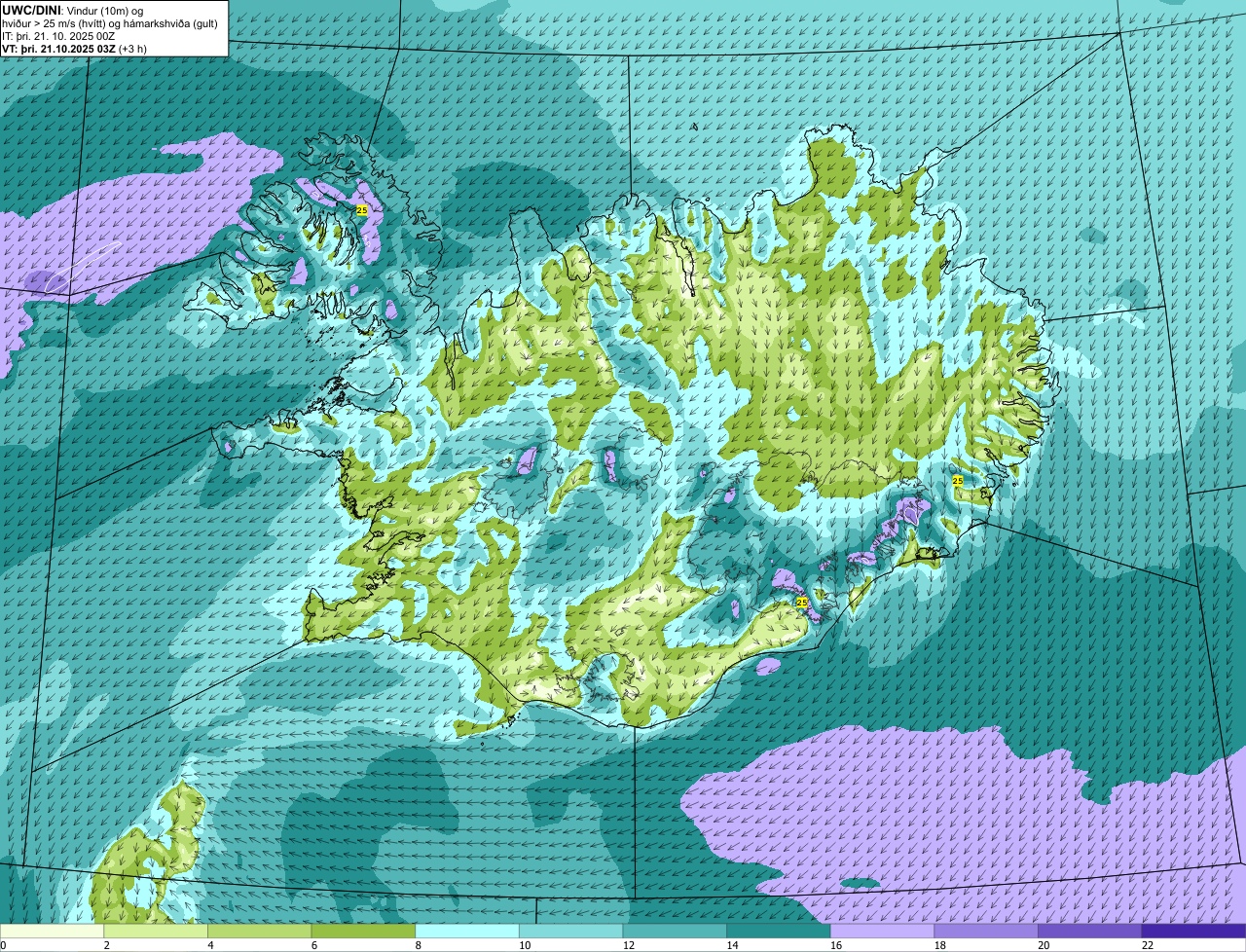Select the 4–6 m/s green legend swatch

(260, 931)
